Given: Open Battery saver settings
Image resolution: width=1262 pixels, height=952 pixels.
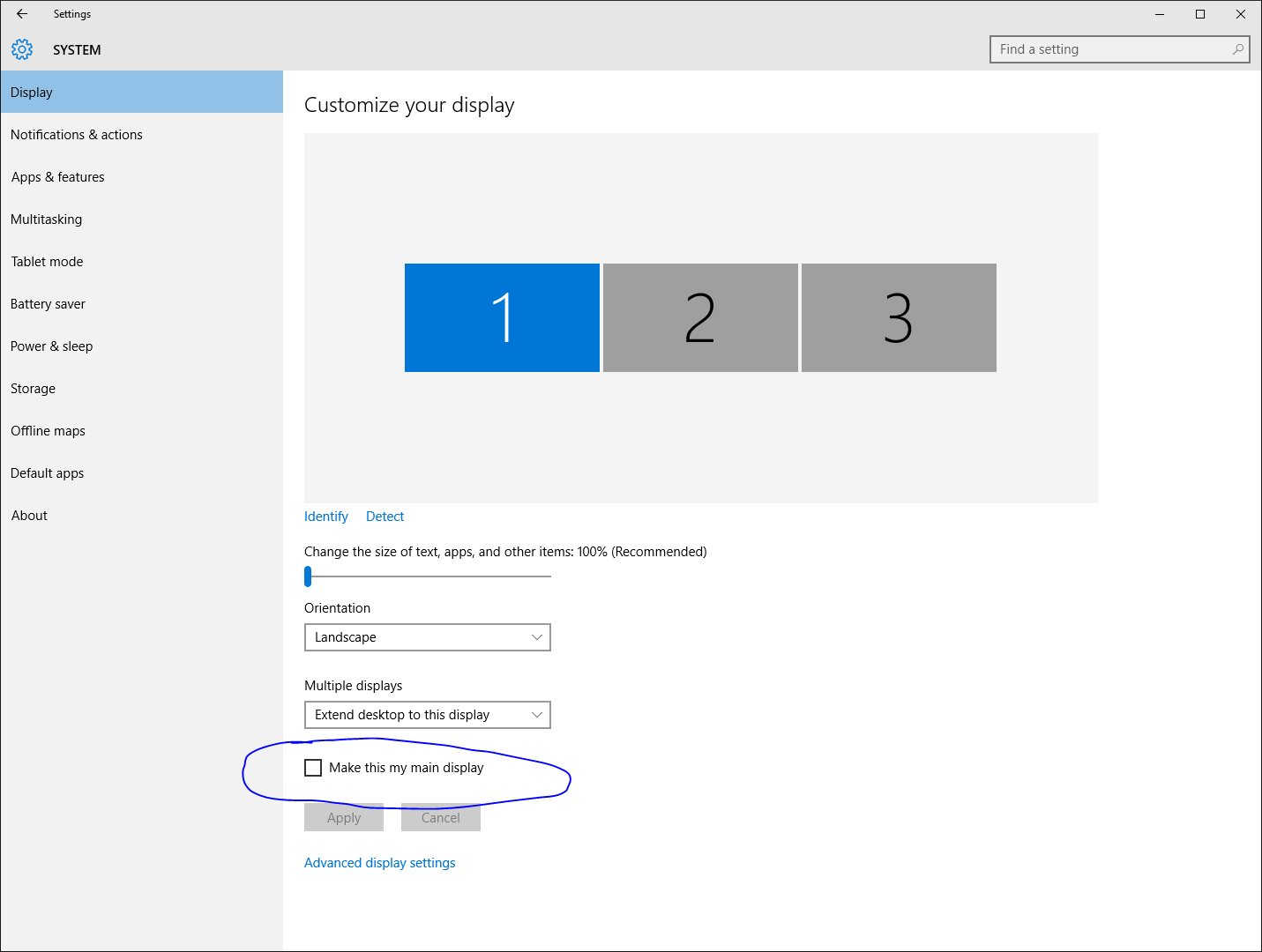Looking at the screenshot, I should [142, 303].
